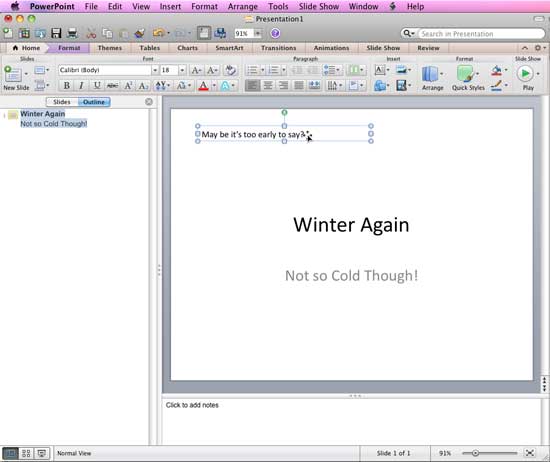Click the Increase Font Size icon
This screenshot has height=462, width=550.
(196, 70)
